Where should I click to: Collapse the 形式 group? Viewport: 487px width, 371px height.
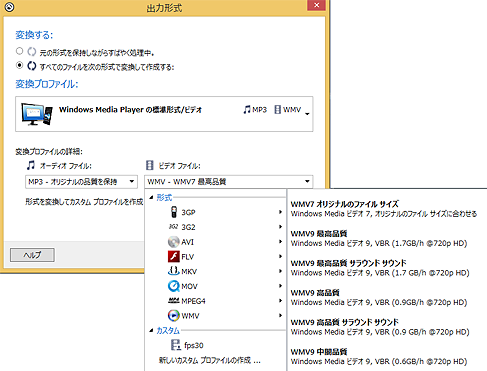[x=151, y=197]
